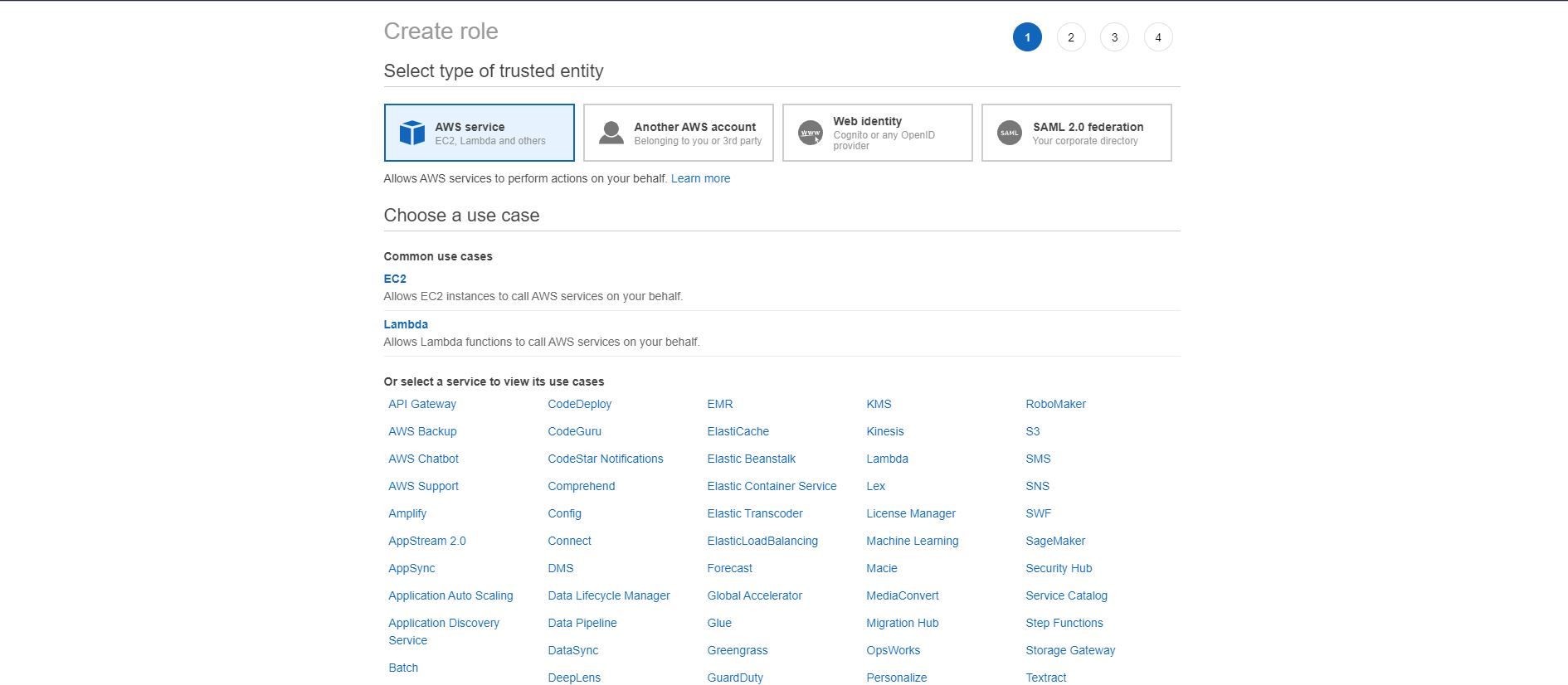Choose the Web identity entity card
Viewport: 1568px width, 685px height.
click(x=878, y=133)
